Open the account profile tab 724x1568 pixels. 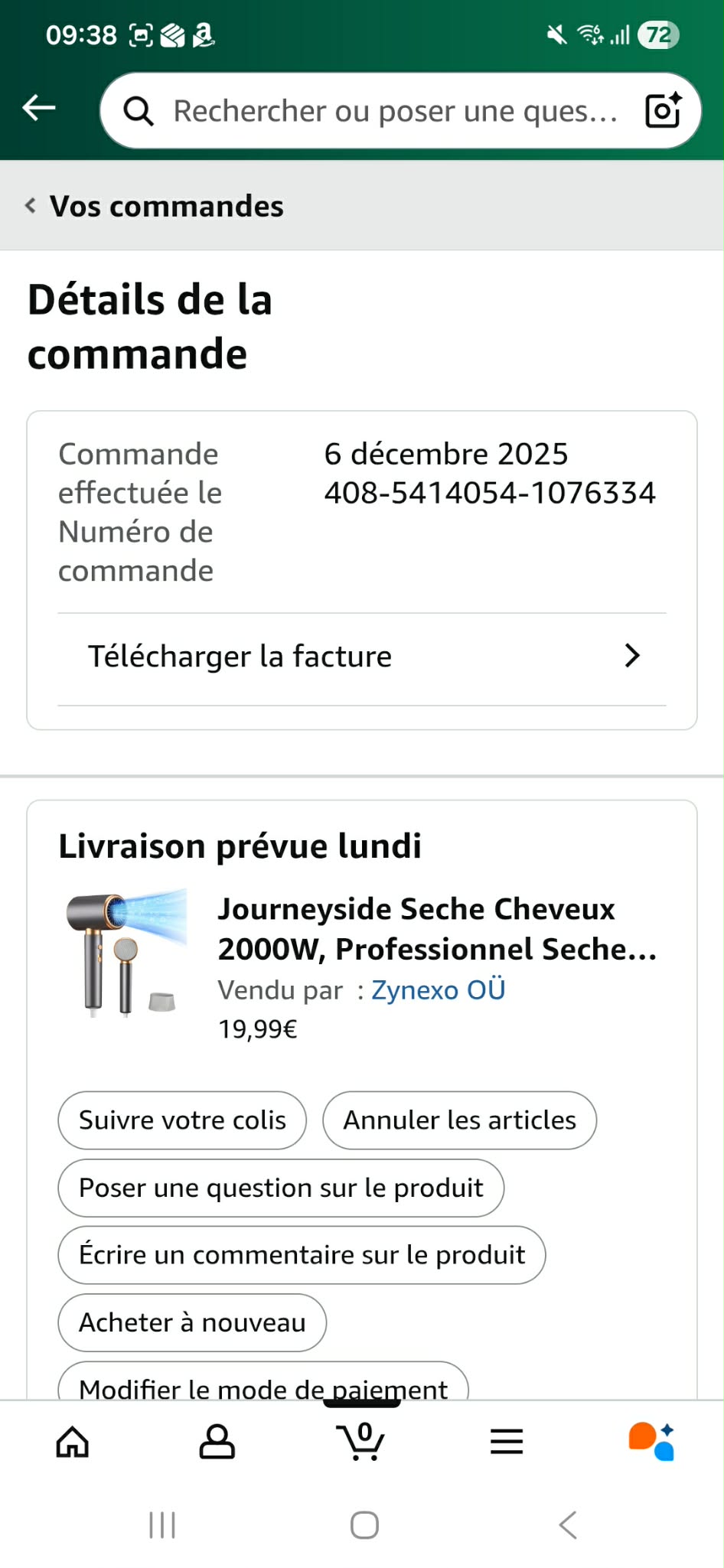click(217, 1442)
